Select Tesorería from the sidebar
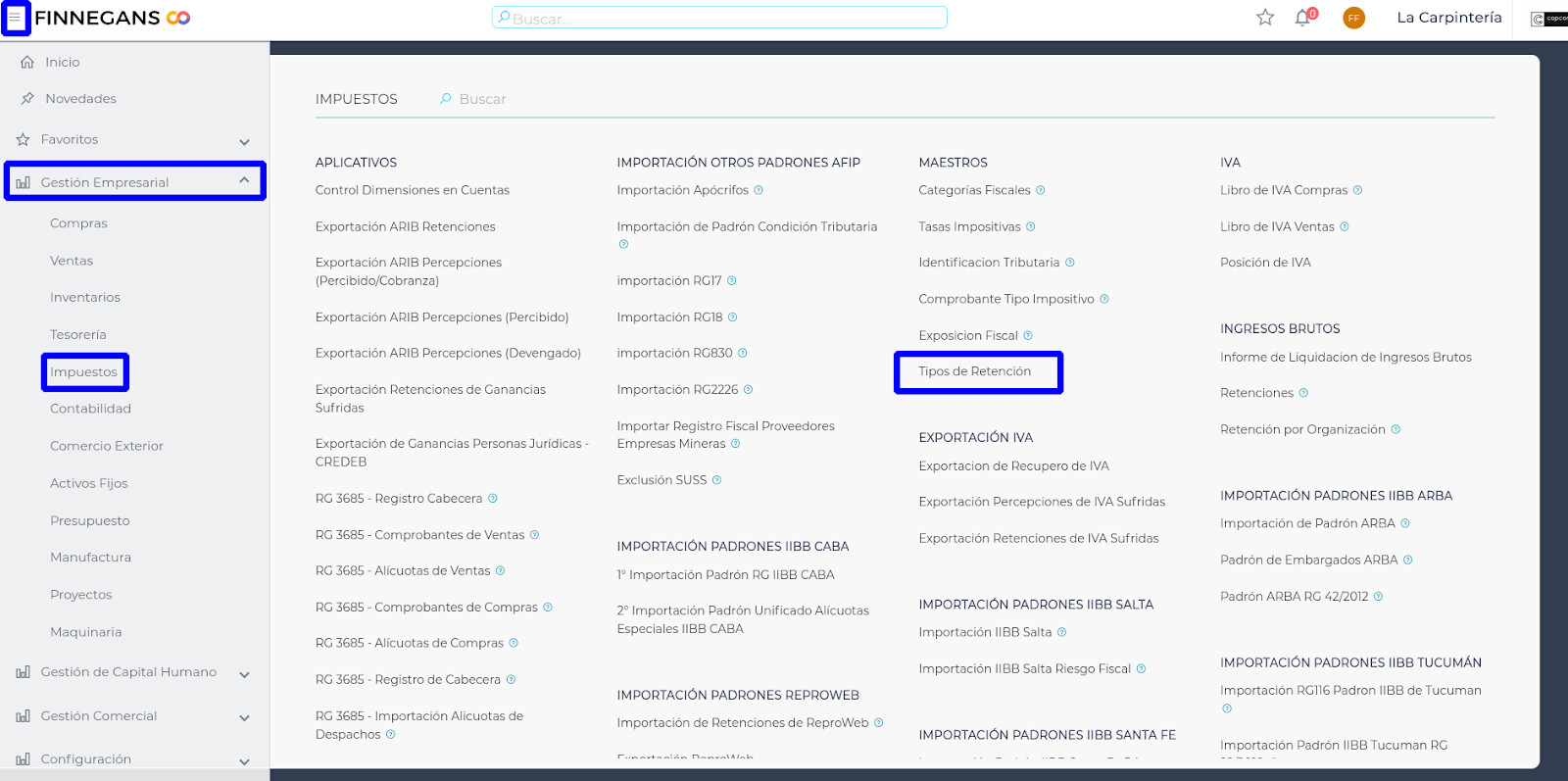Screen dimensions: 1568x781 (78, 335)
